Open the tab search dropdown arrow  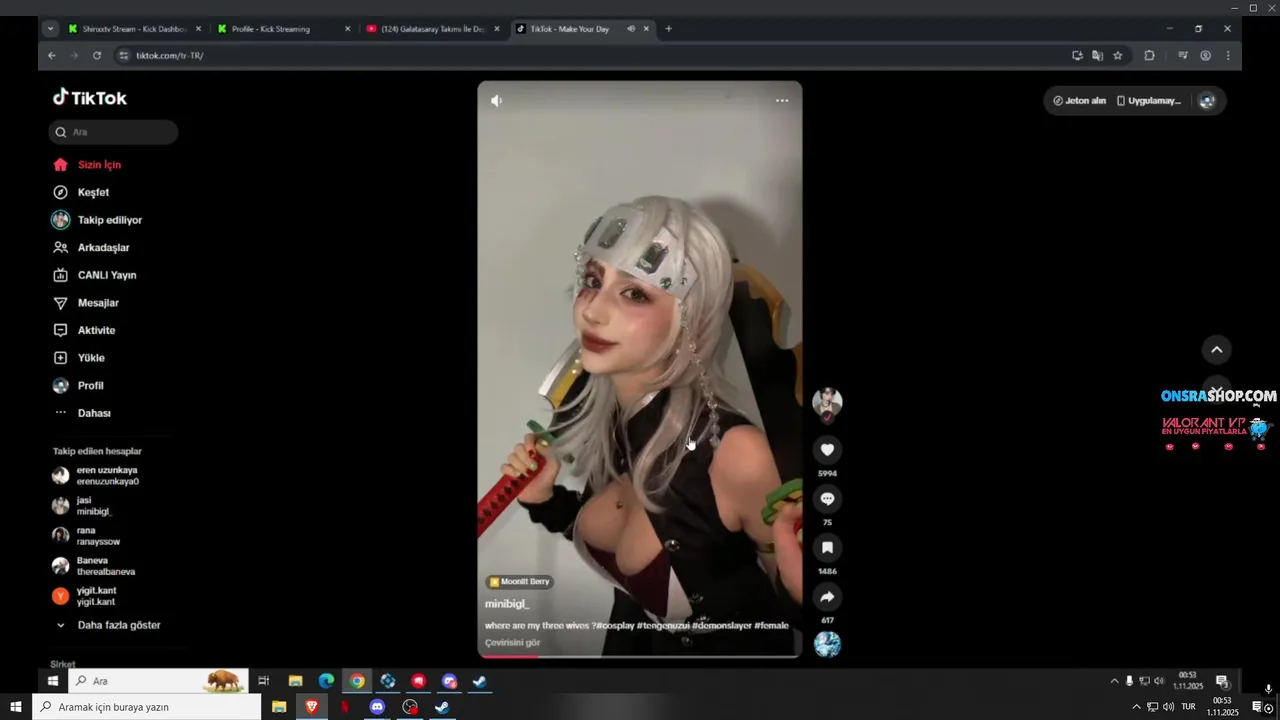pyautogui.click(x=50, y=29)
